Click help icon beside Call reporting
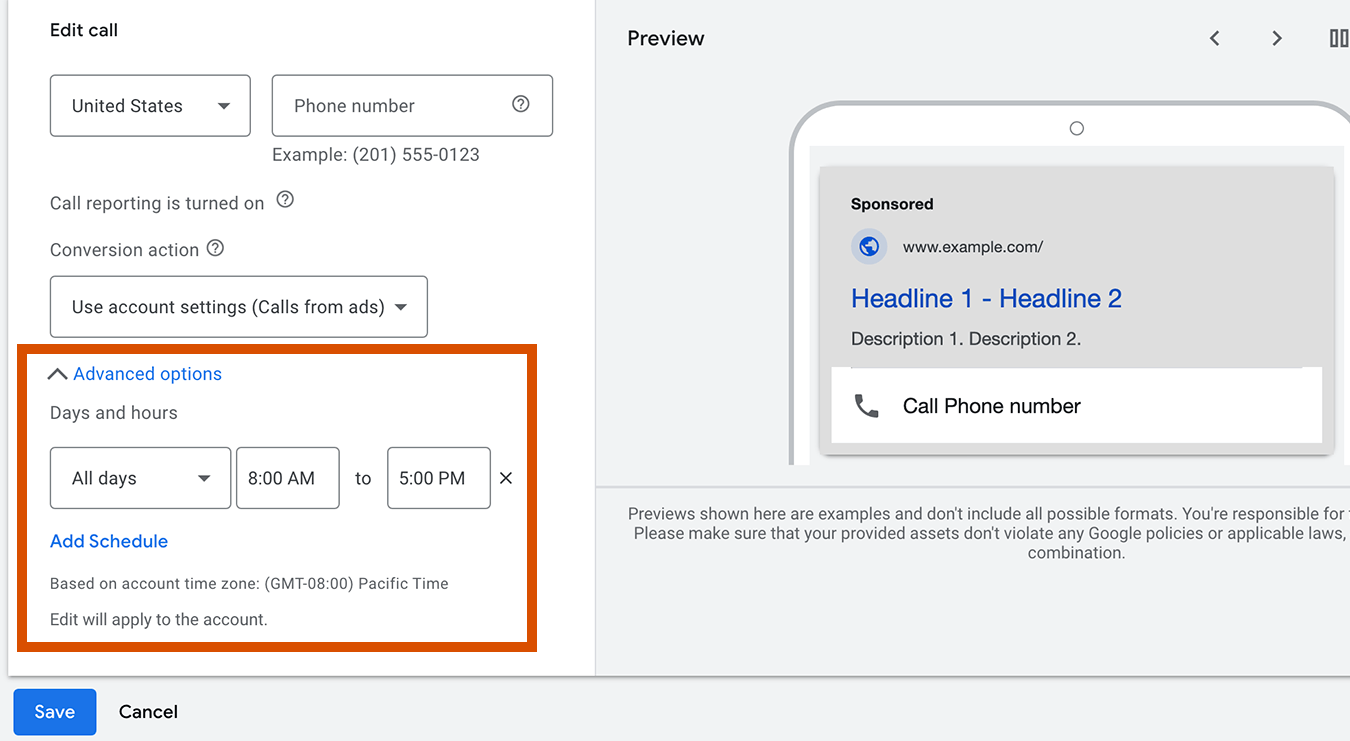The width and height of the screenshot is (1350, 741). [285, 200]
